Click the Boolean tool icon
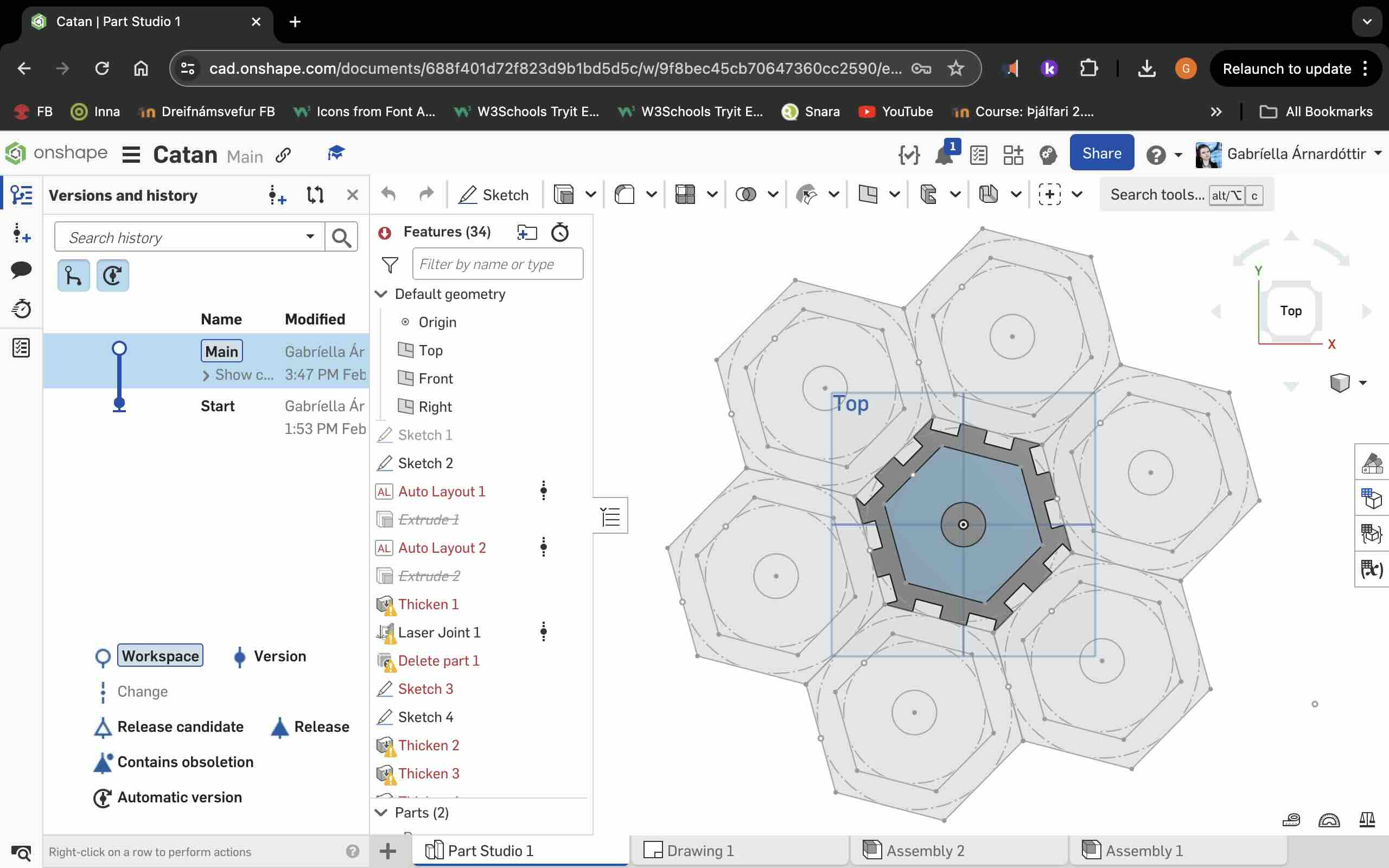This screenshot has width=1389, height=868. pyautogui.click(x=746, y=195)
